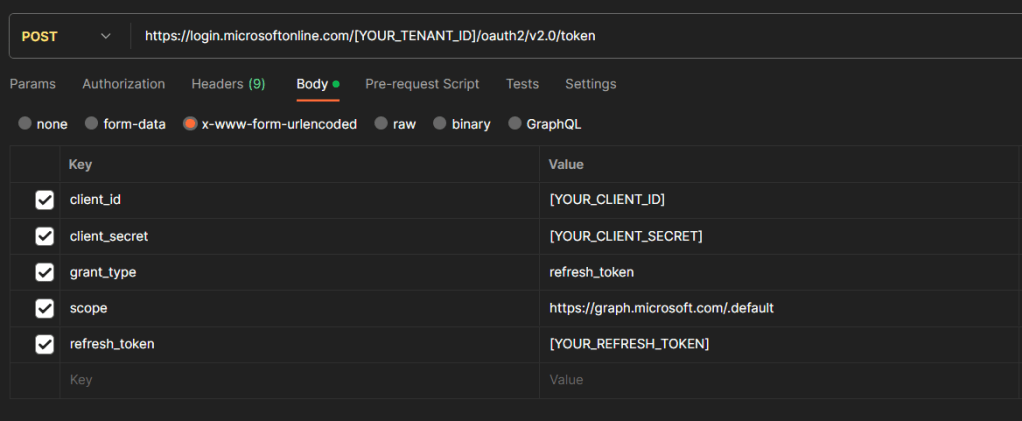This screenshot has width=1022, height=421.
Task: Switch to Headers (9) tab
Action: pyautogui.click(x=228, y=84)
